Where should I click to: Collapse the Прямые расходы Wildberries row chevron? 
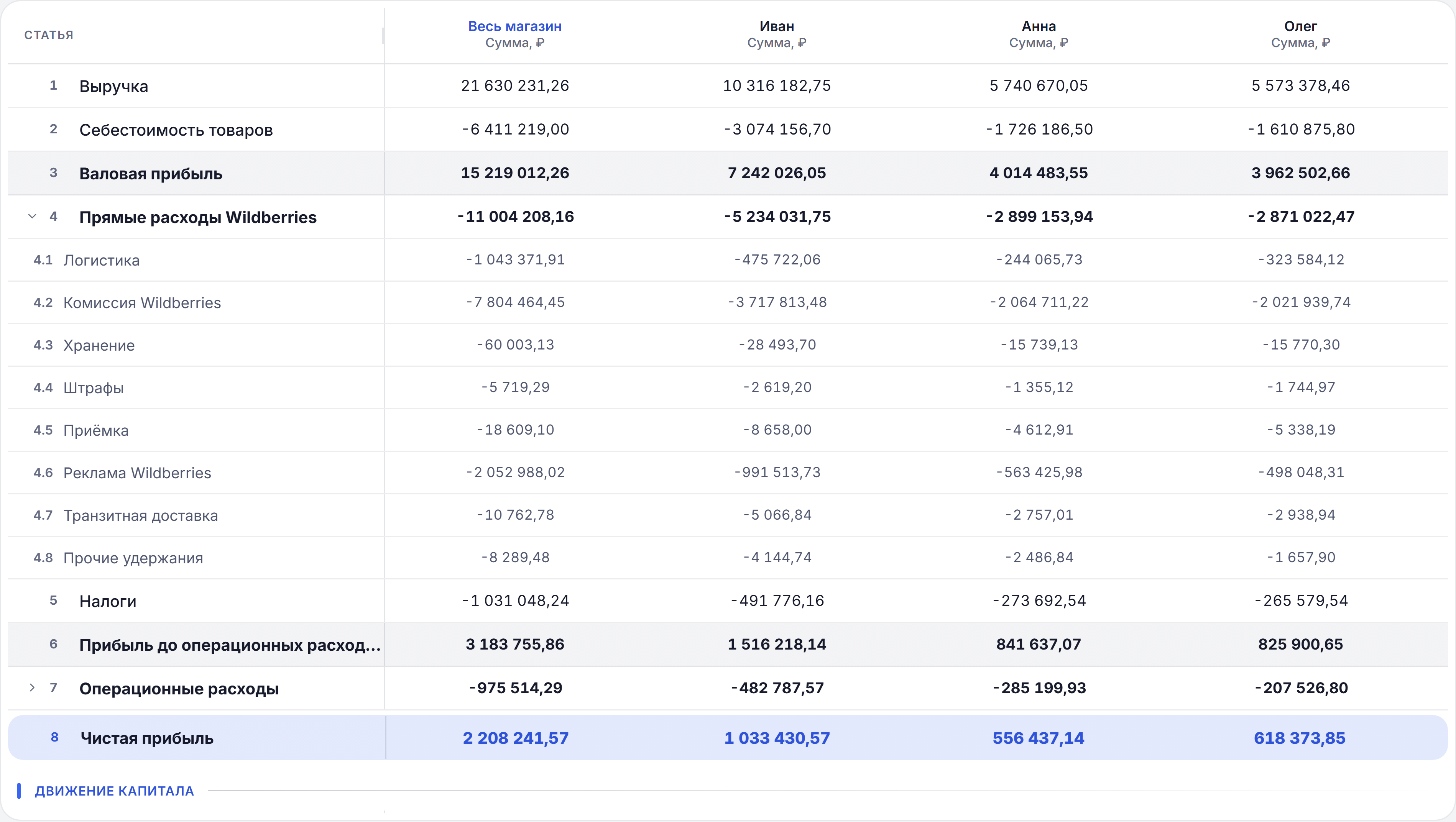[x=32, y=217]
